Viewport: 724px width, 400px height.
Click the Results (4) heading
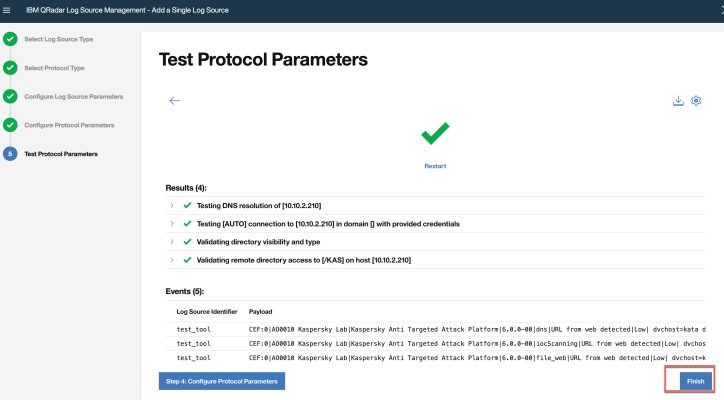pos(186,188)
